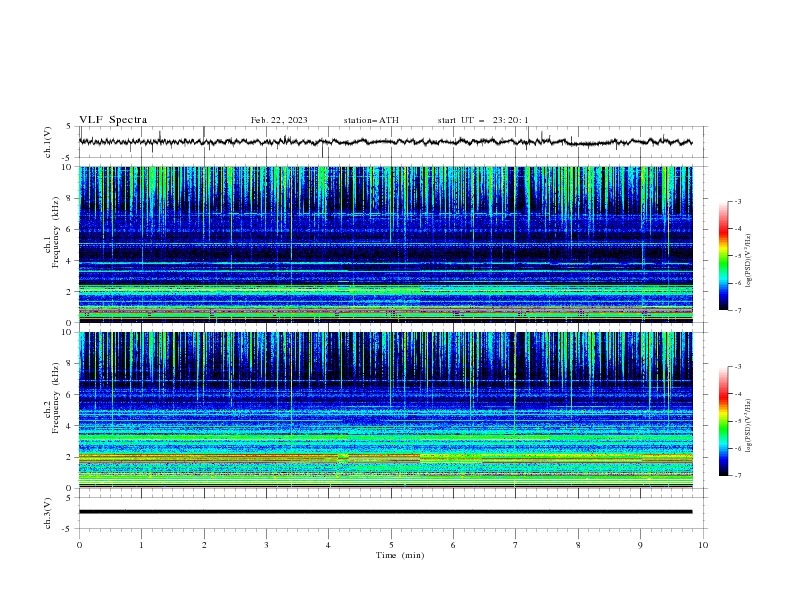This screenshot has height=612, width=792.
Task: Click the ch.2 spectrogram color scale bar
Action: point(723,421)
